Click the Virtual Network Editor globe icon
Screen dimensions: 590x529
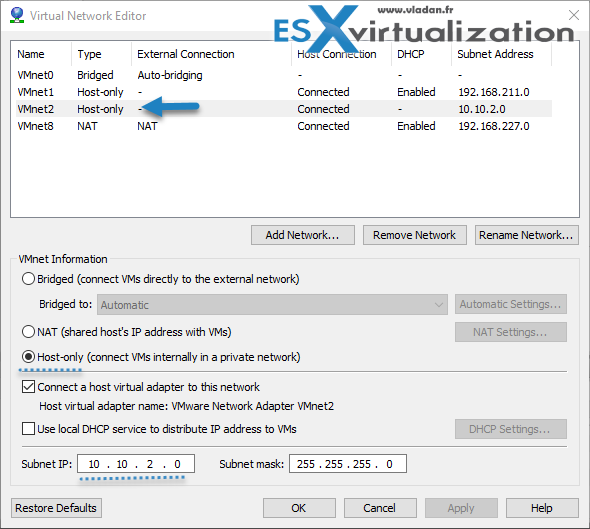(x=17, y=15)
